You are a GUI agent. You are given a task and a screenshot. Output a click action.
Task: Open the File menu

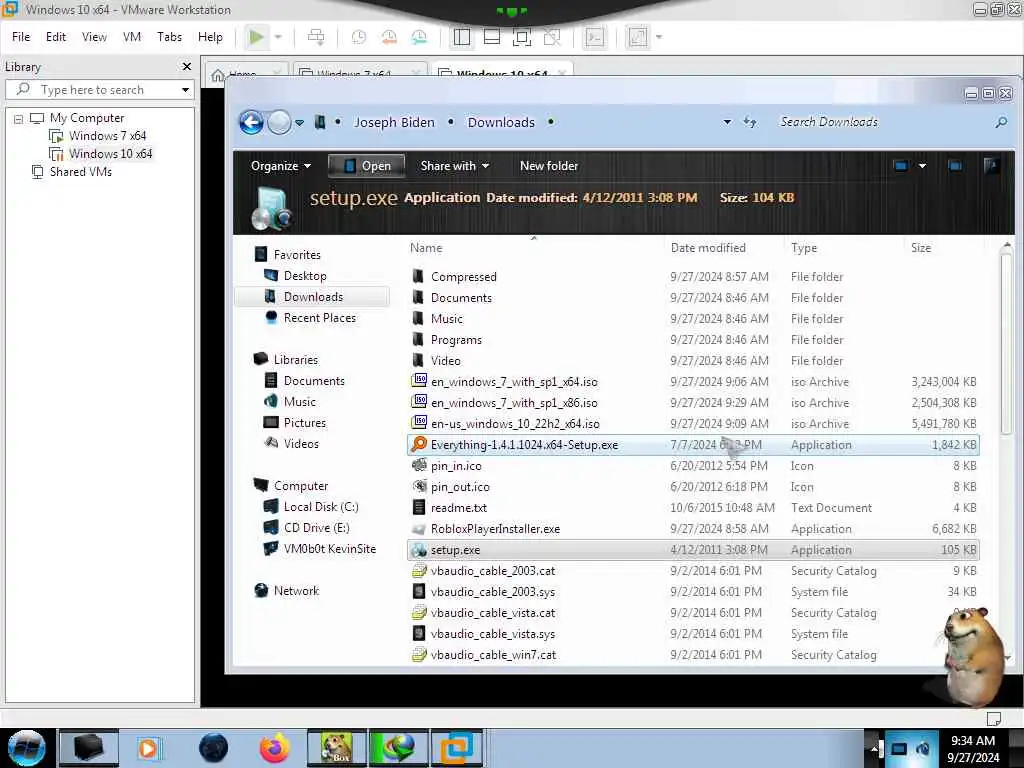21,37
